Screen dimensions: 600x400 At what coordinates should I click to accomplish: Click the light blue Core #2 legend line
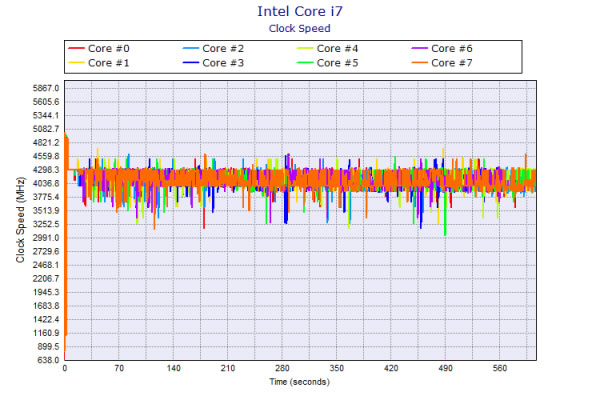pos(191,48)
